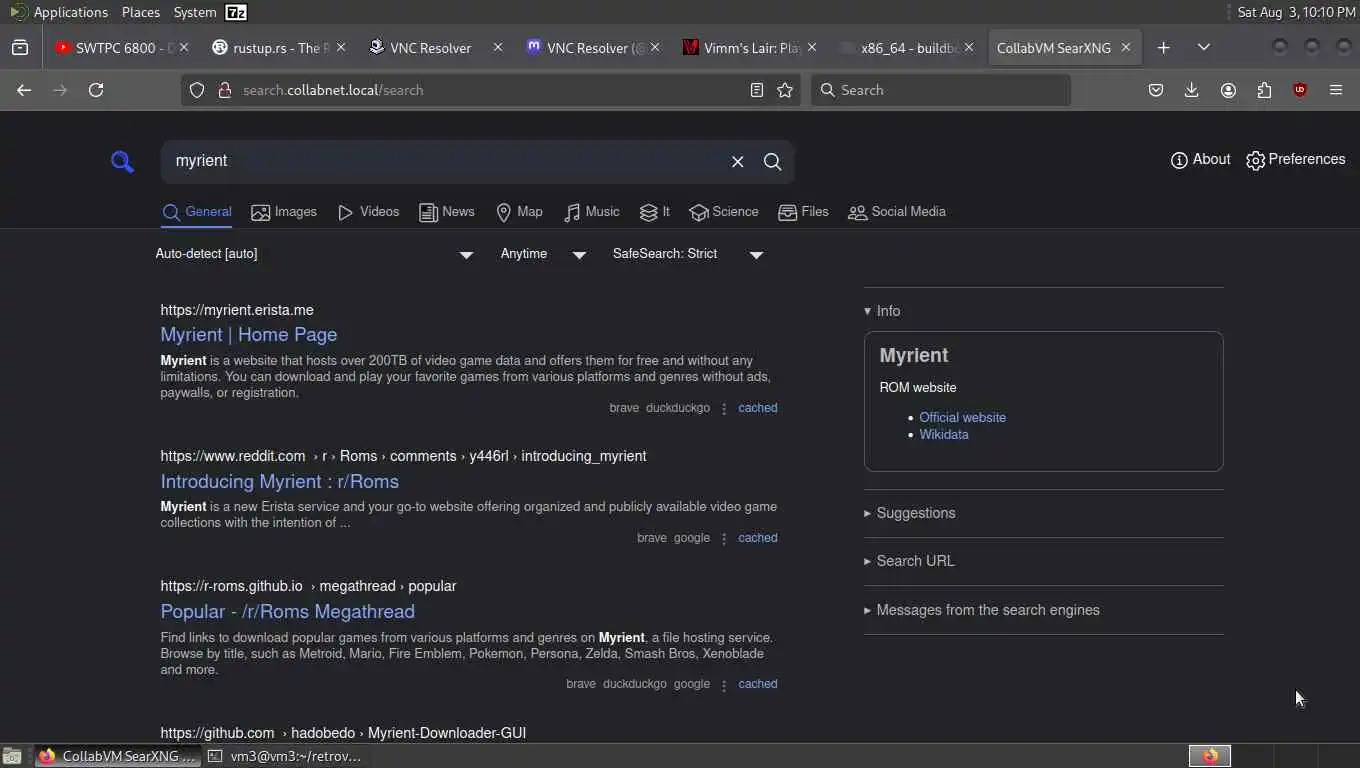Screen dimensions: 1360x768
Task: Switch to the Social Media category
Action: point(897,212)
